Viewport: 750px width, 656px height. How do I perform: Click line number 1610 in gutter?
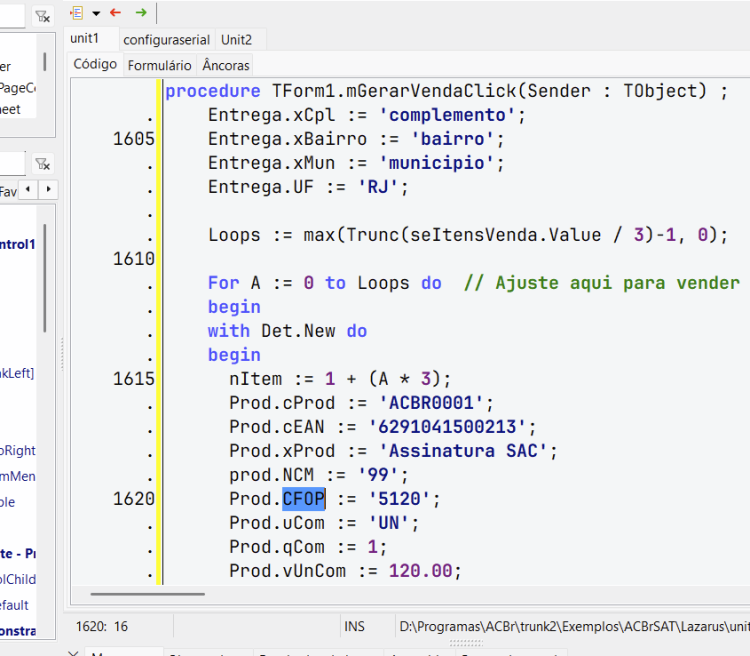point(133,259)
